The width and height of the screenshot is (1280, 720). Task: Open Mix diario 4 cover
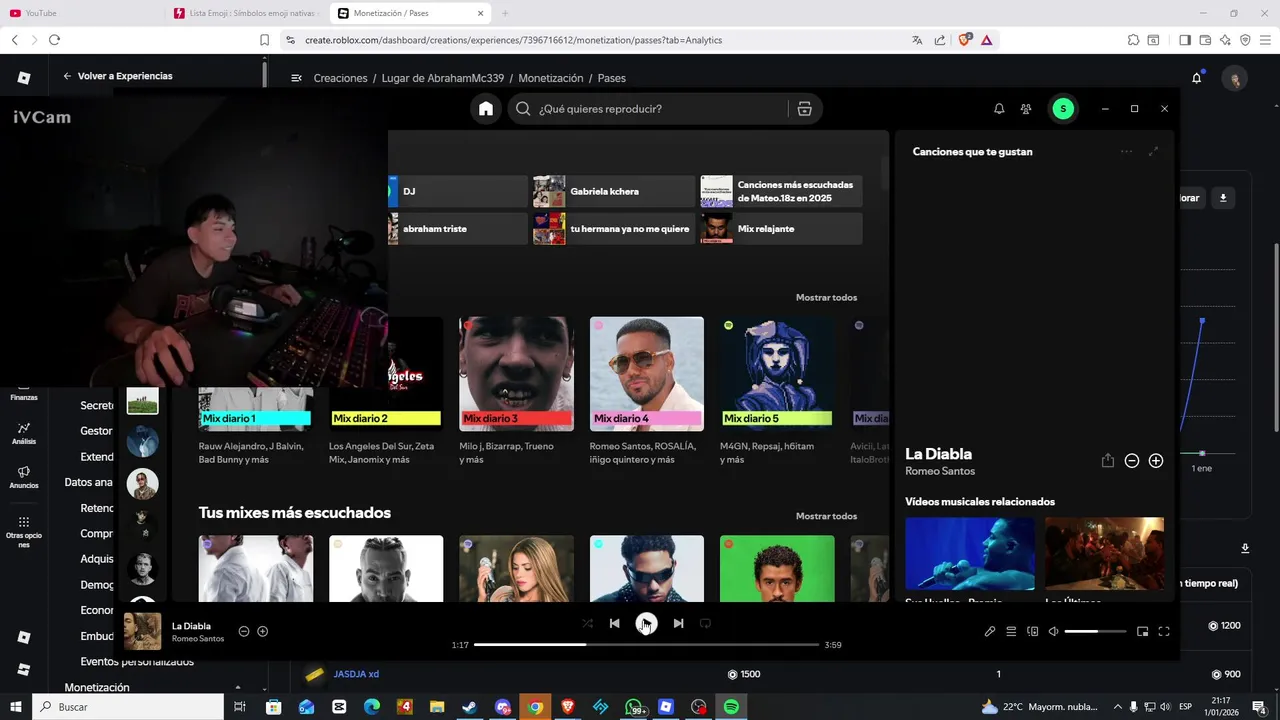[647, 374]
